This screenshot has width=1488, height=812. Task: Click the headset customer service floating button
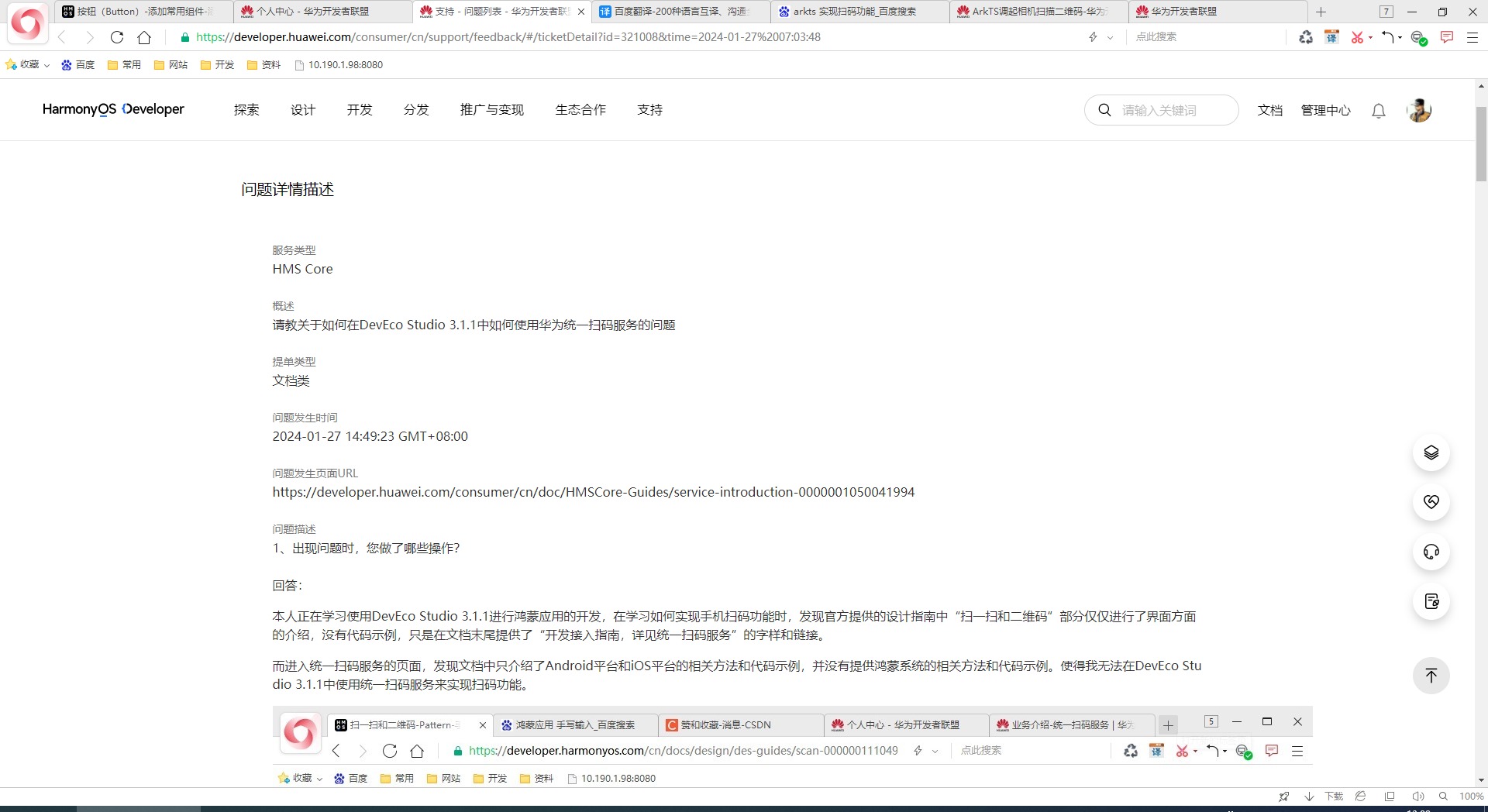coord(1431,552)
